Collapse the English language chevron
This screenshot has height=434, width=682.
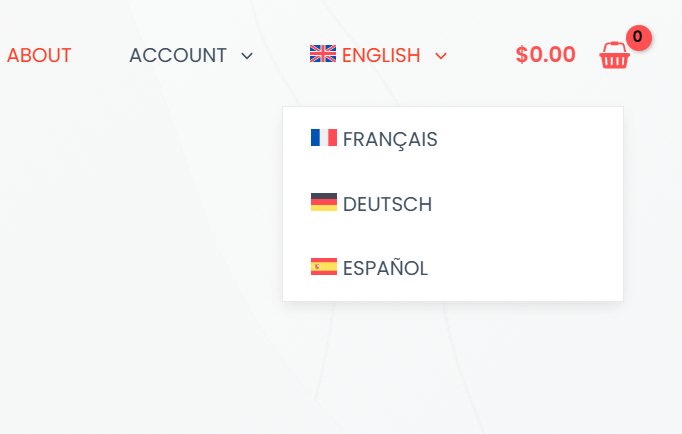pyautogui.click(x=441, y=56)
